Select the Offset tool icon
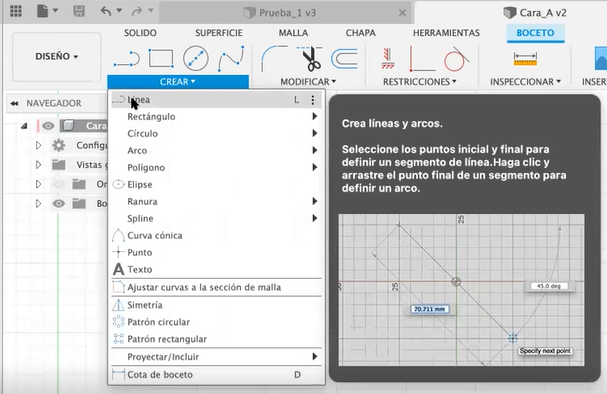This screenshot has height=394, width=607. tap(345, 58)
